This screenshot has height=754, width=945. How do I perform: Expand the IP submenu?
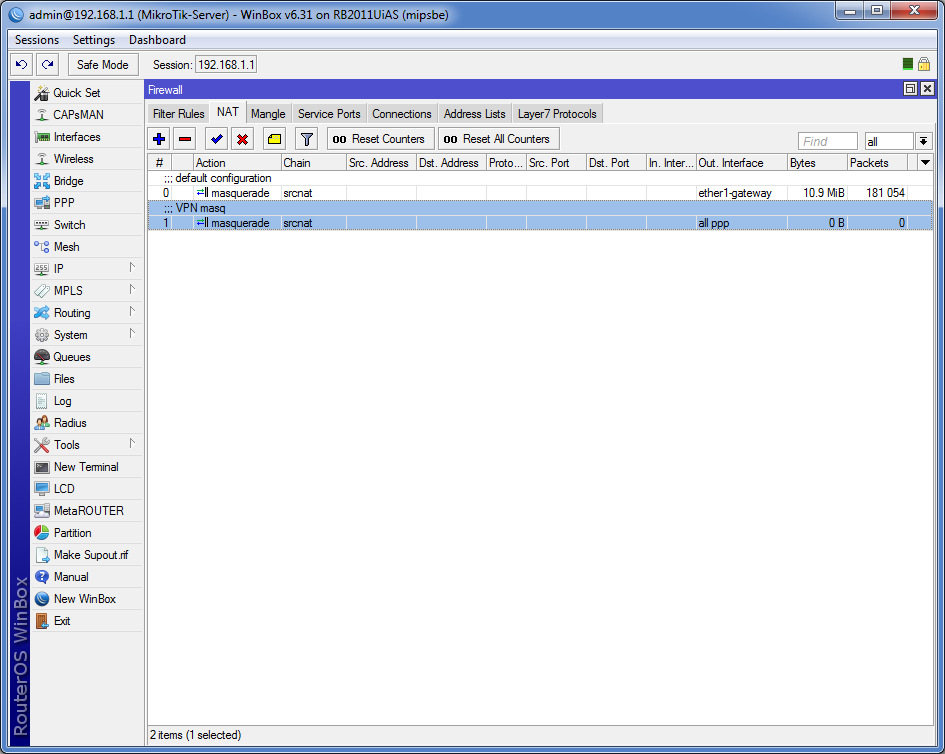(87, 269)
